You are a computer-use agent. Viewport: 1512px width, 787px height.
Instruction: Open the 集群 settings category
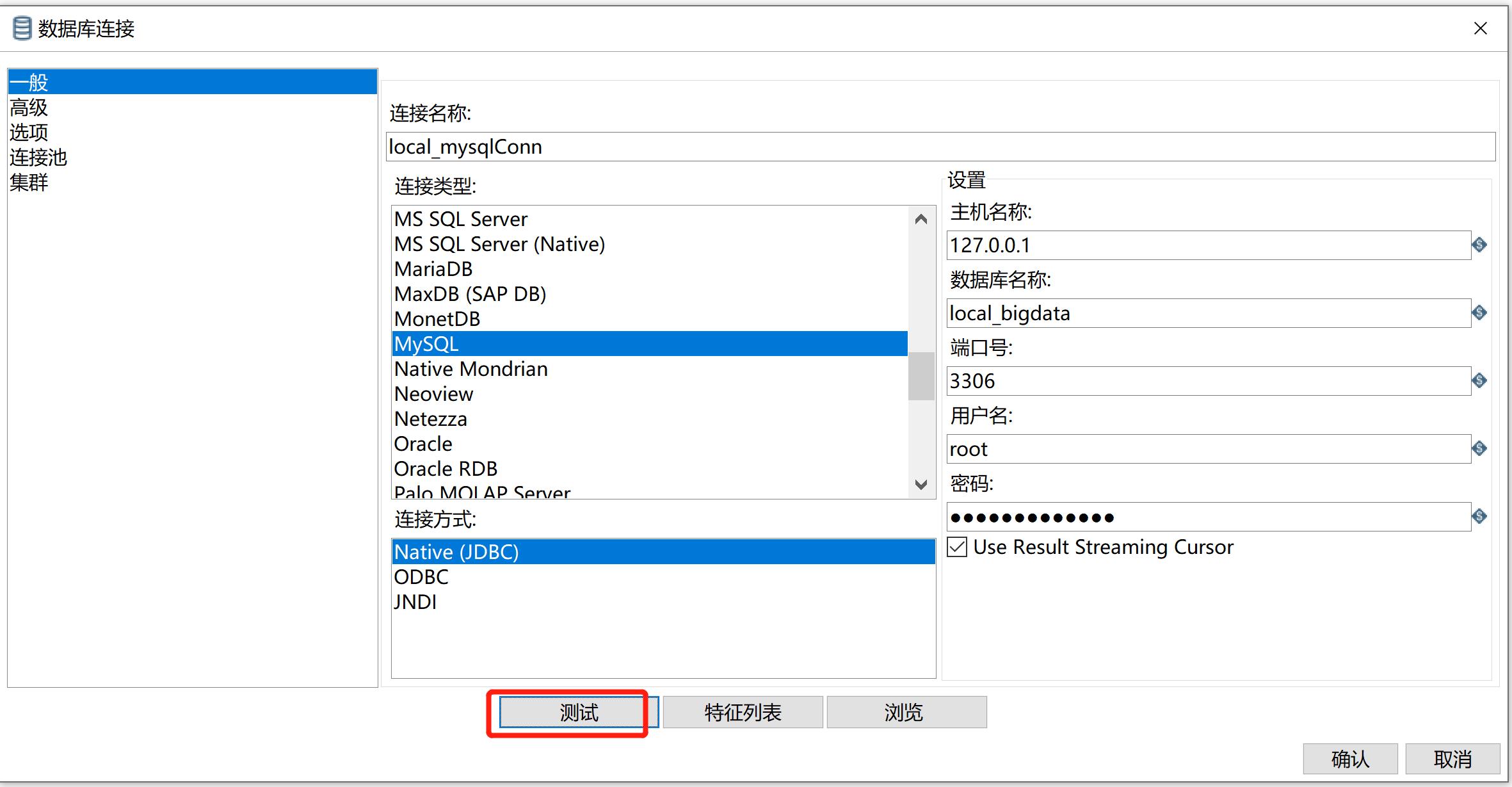click(192, 182)
